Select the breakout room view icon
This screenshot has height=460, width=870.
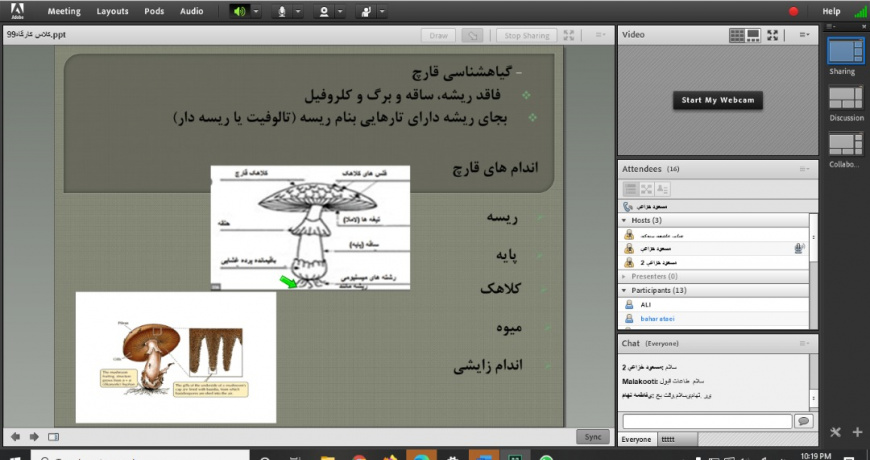646,189
